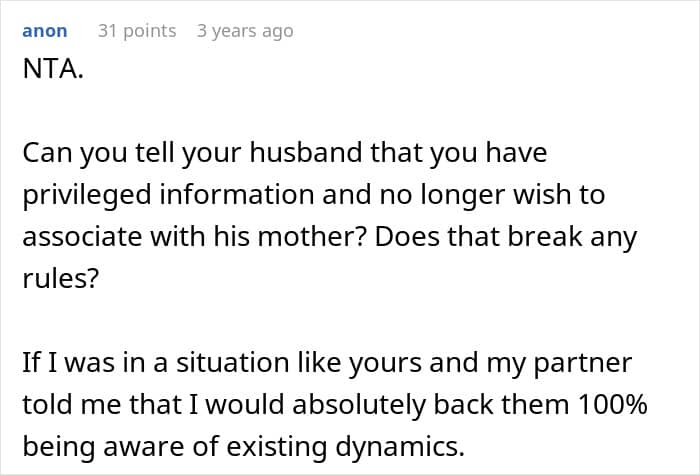Click the word 'points' beside the score
700x475 pixels.
pyautogui.click(x=149, y=31)
